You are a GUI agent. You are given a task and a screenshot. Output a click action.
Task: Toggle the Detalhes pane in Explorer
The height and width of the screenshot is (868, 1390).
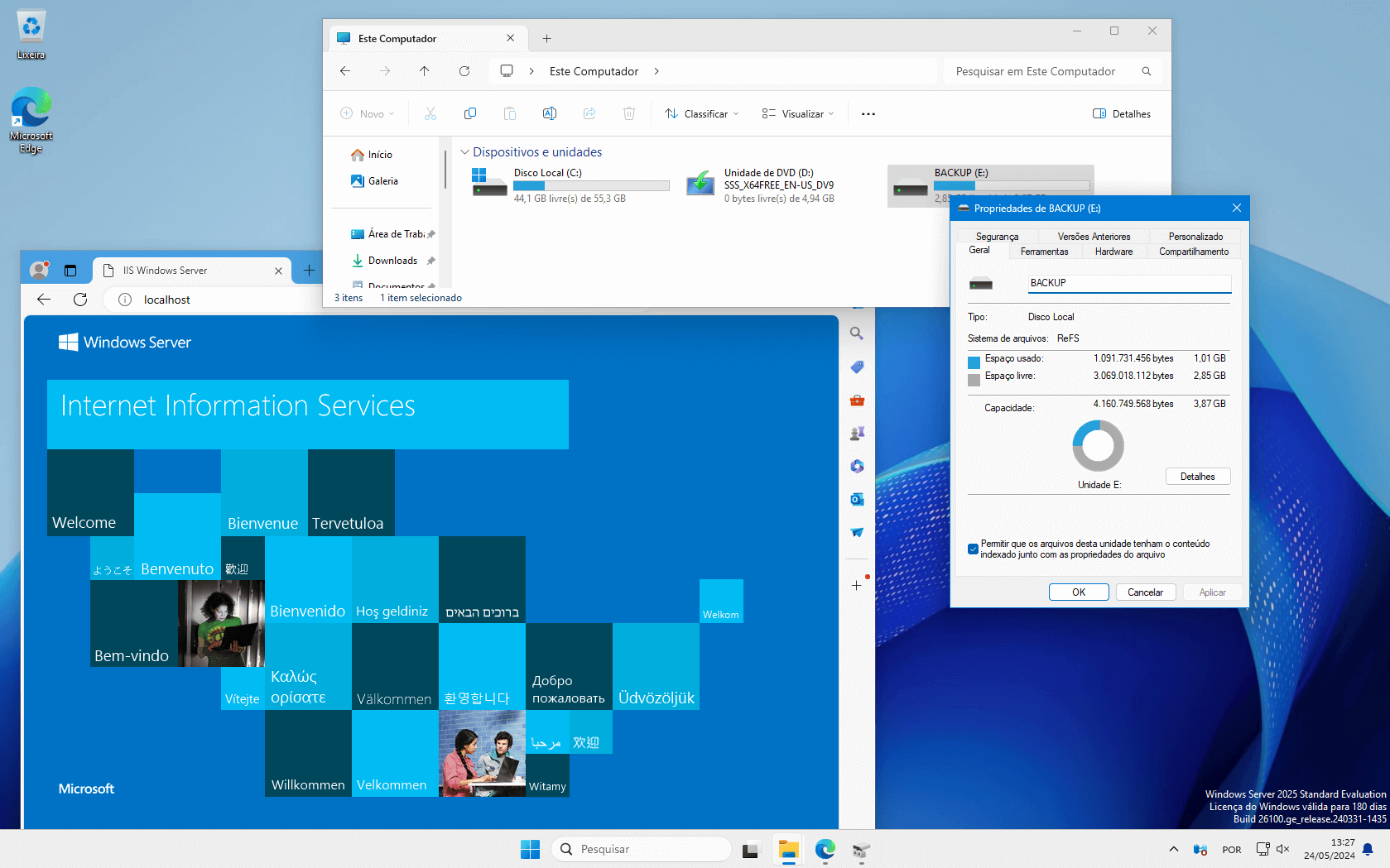click(1122, 113)
